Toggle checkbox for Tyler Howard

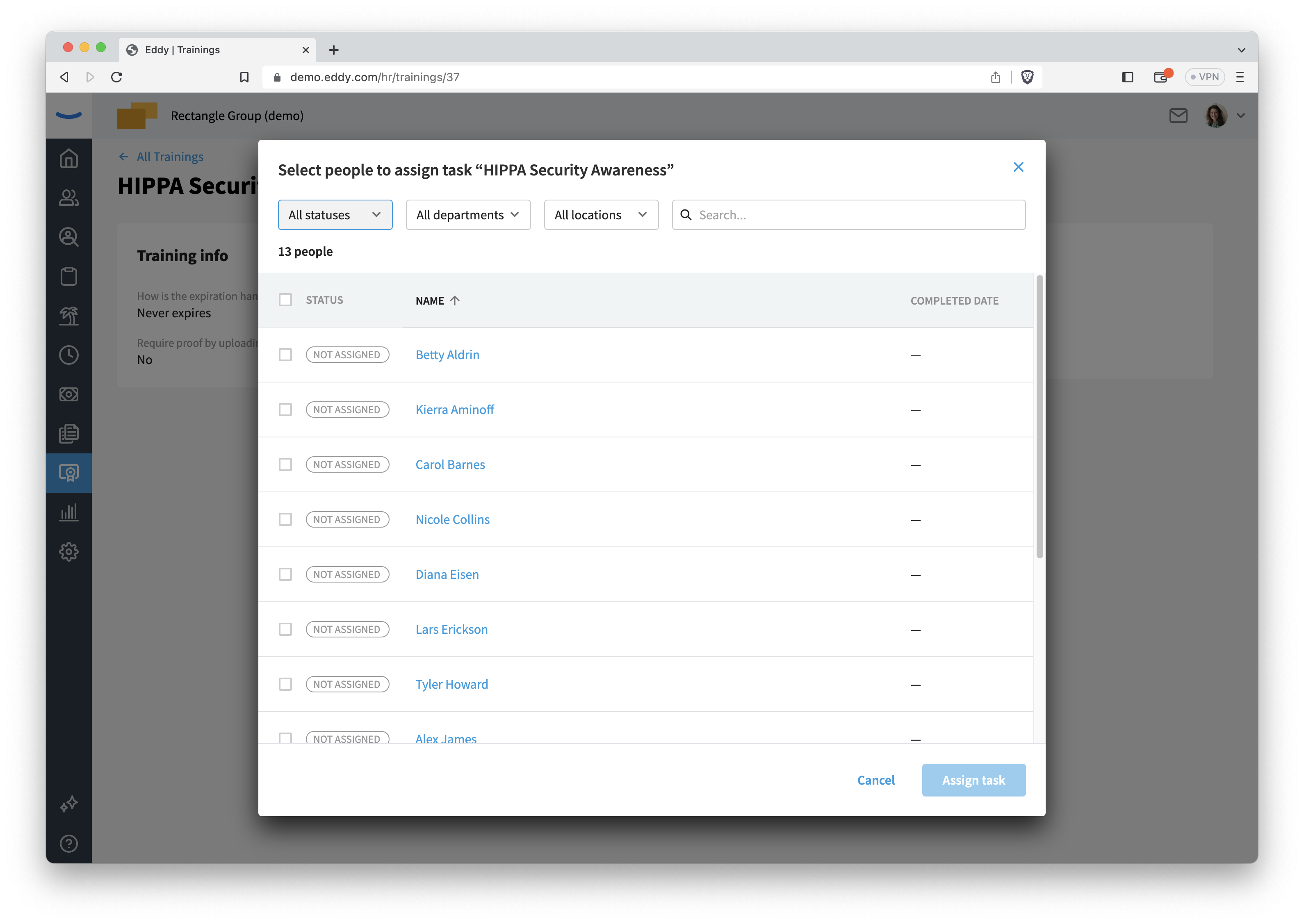(285, 684)
